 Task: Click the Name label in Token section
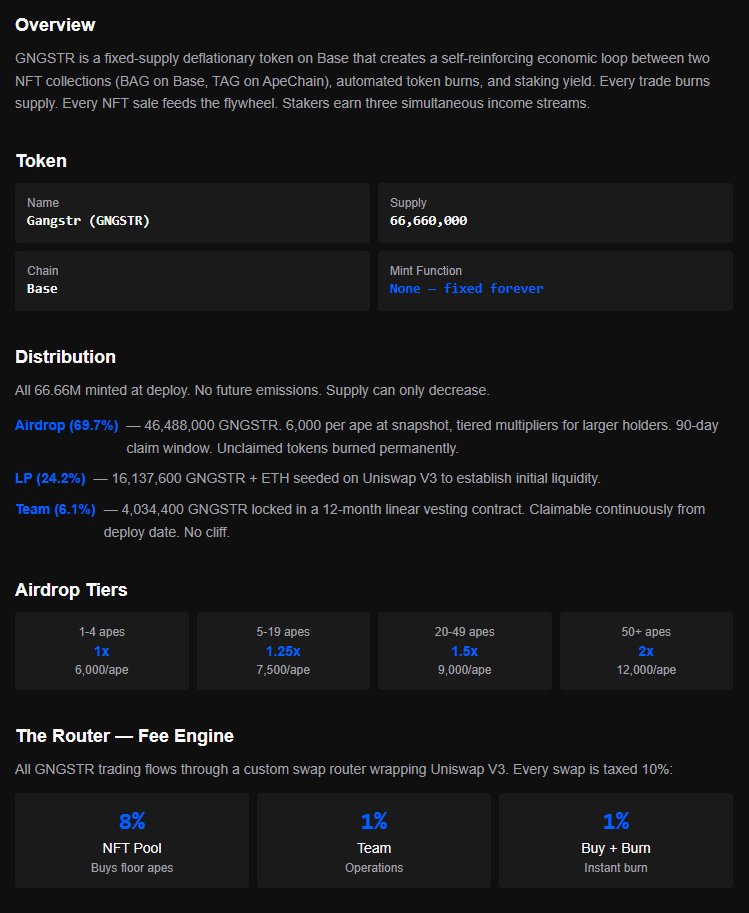(43, 203)
